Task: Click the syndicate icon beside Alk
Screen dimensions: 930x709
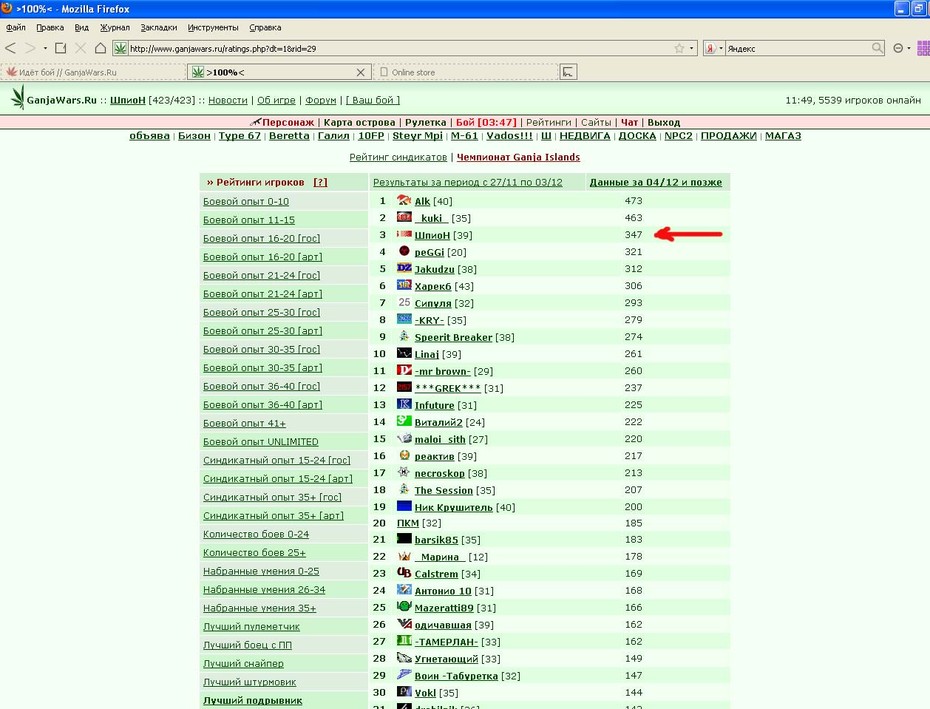Action: coord(404,201)
